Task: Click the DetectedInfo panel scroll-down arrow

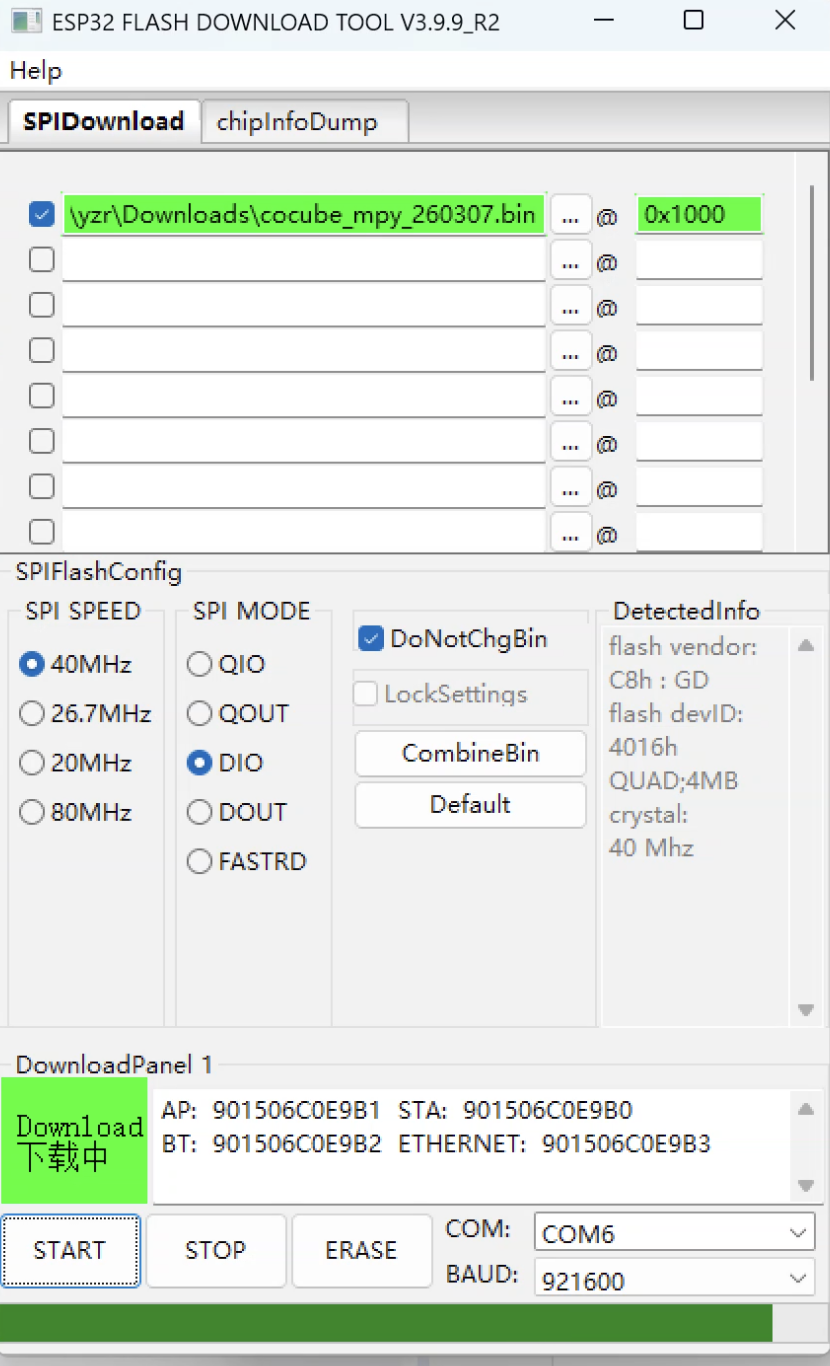Action: 806,1009
